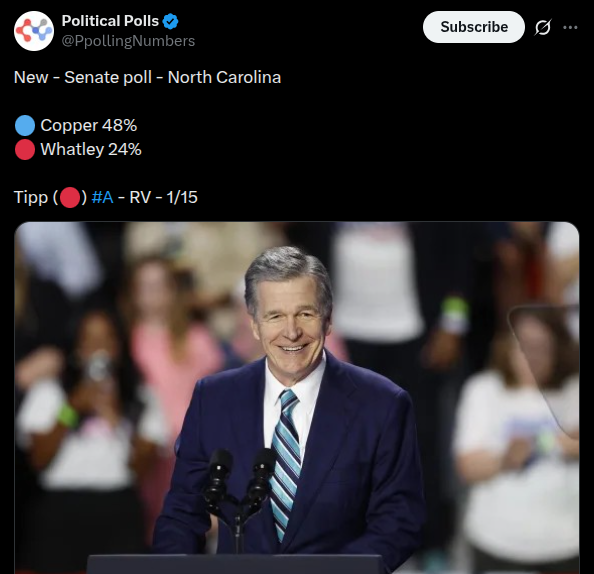Open the Grok explain post icon
594x574 pixels.
pyautogui.click(x=543, y=27)
